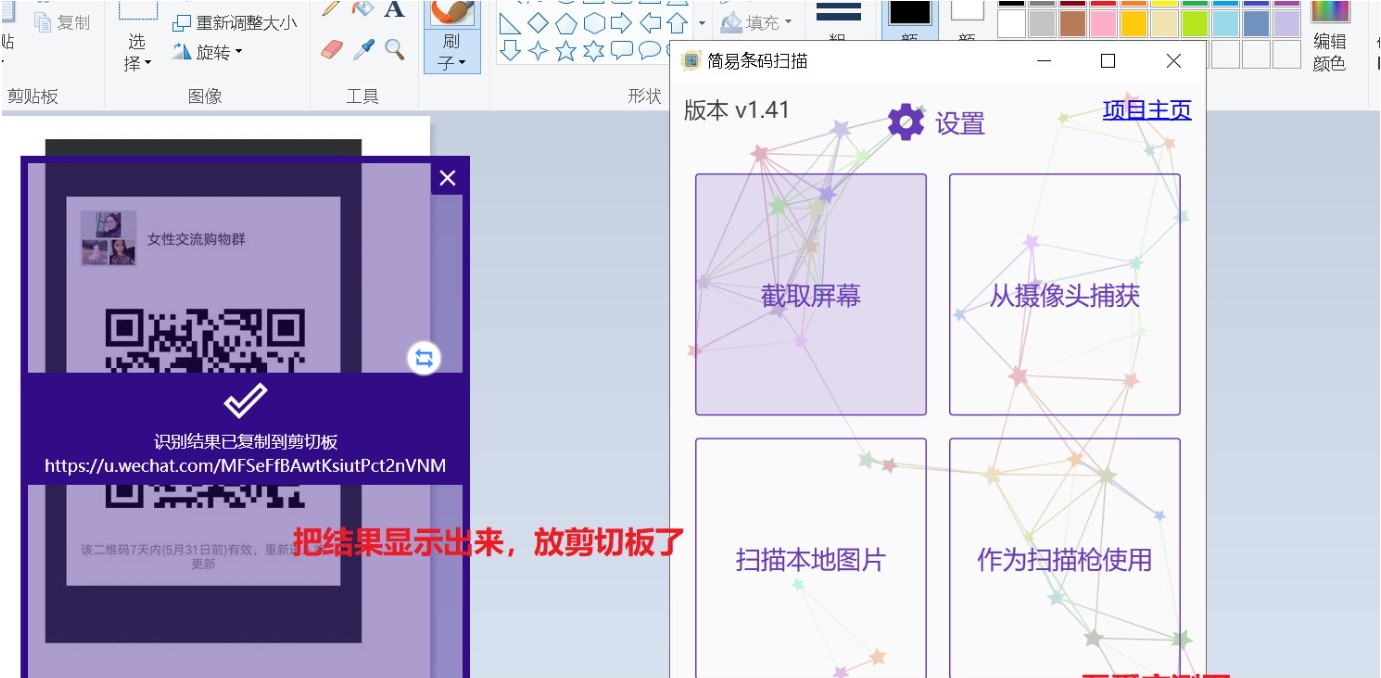Image resolution: width=1381 pixels, height=678 pixels.
Task: Click the 作为扫描枪使用 scanner gun button
Action: point(1065,558)
